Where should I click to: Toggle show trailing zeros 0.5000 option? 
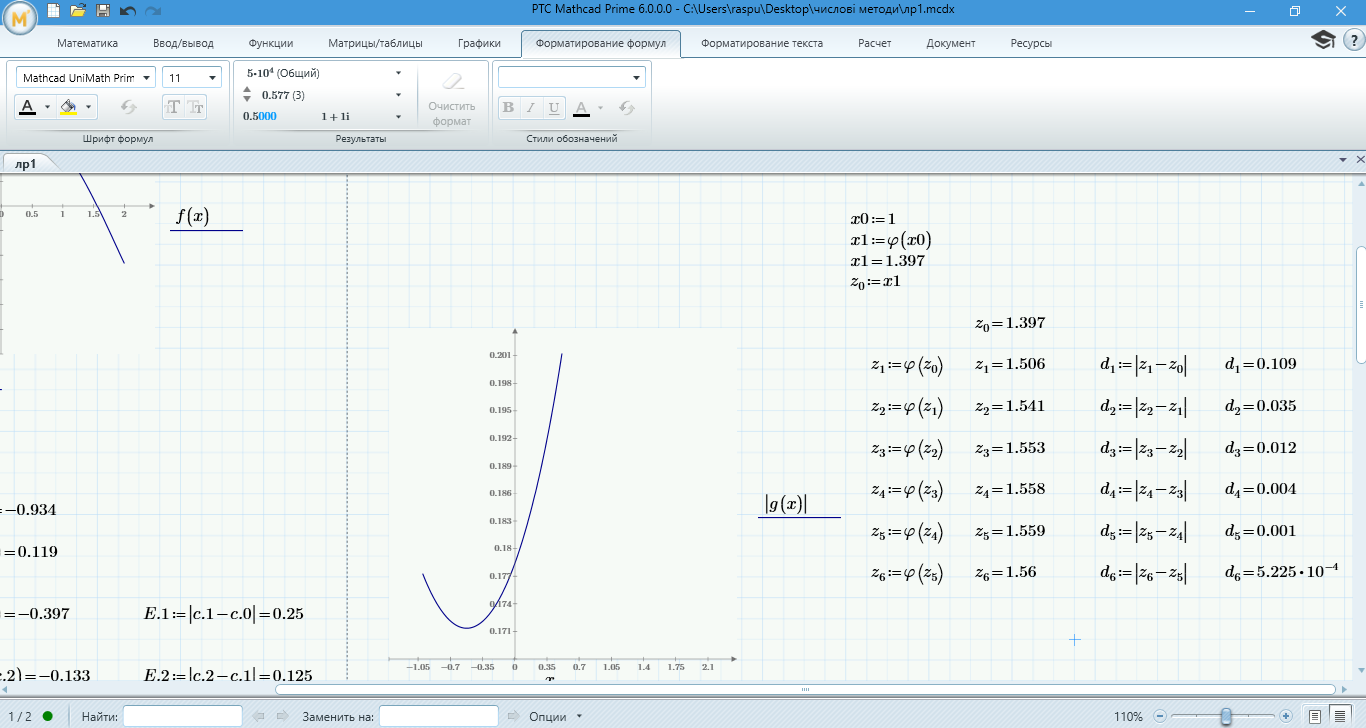coord(260,116)
